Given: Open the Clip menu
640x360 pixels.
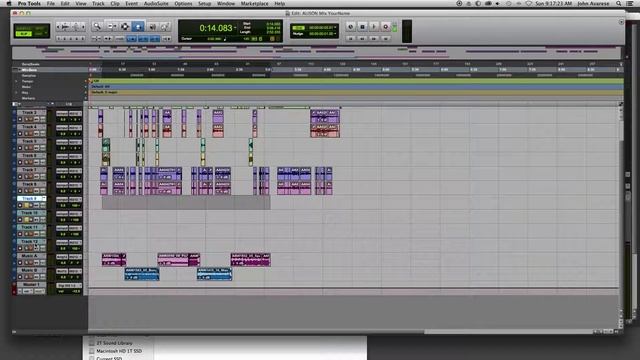Looking at the screenshot, I should coord(115,4).
